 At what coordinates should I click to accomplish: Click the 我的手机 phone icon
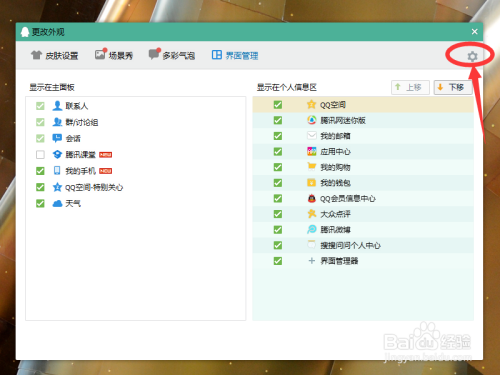pos(57,171)
